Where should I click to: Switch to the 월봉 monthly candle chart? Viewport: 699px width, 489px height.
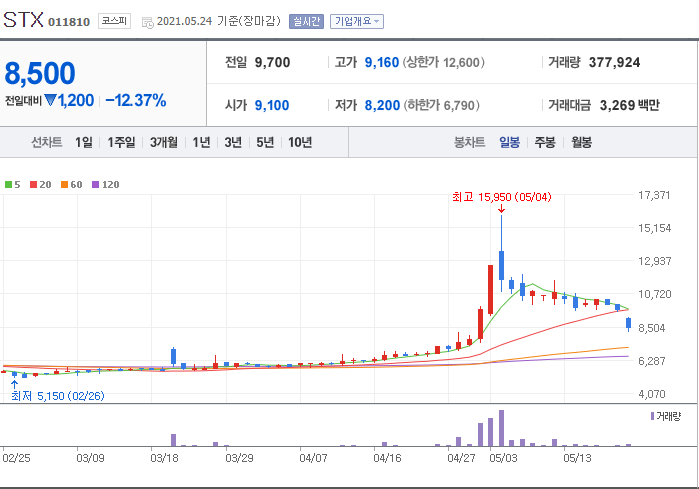tap(582, 142)
